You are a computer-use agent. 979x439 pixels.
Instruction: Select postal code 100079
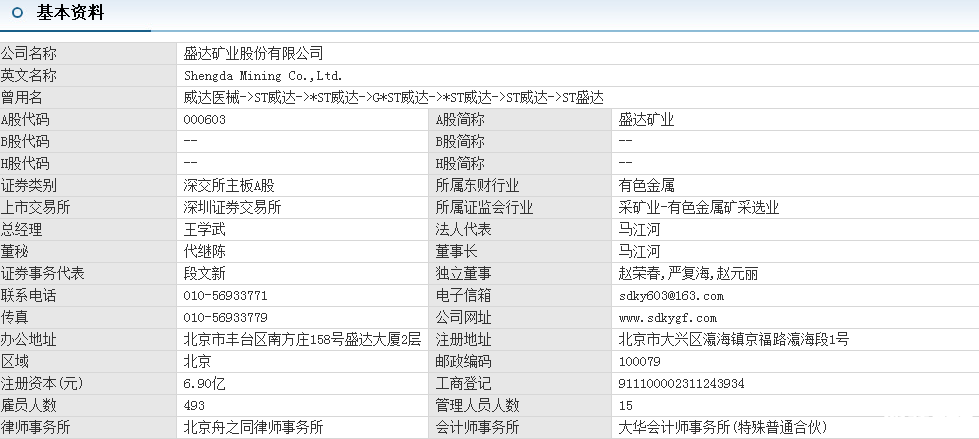coord(639,362)
